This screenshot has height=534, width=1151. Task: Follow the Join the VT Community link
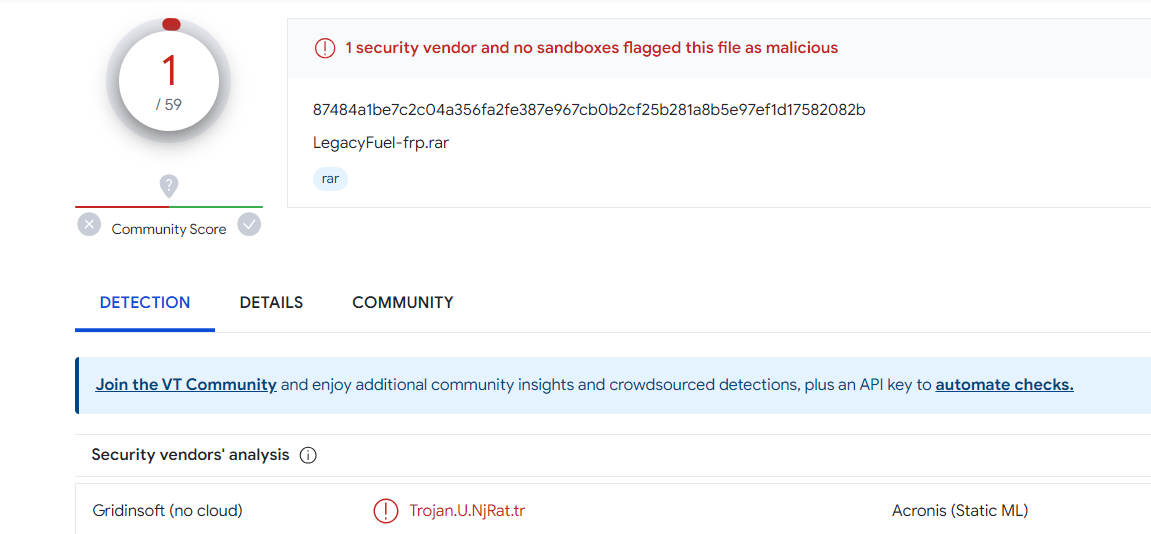click(186, 385)
